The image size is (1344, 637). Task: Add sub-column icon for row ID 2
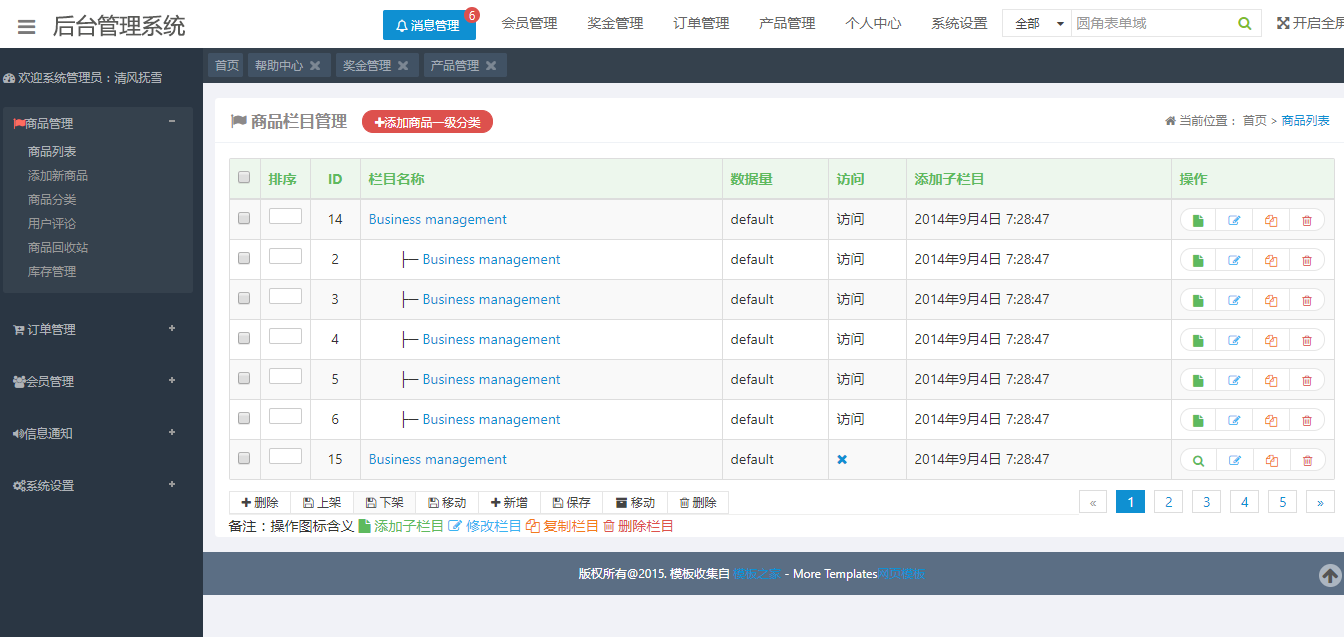[x=1198, y=260]
